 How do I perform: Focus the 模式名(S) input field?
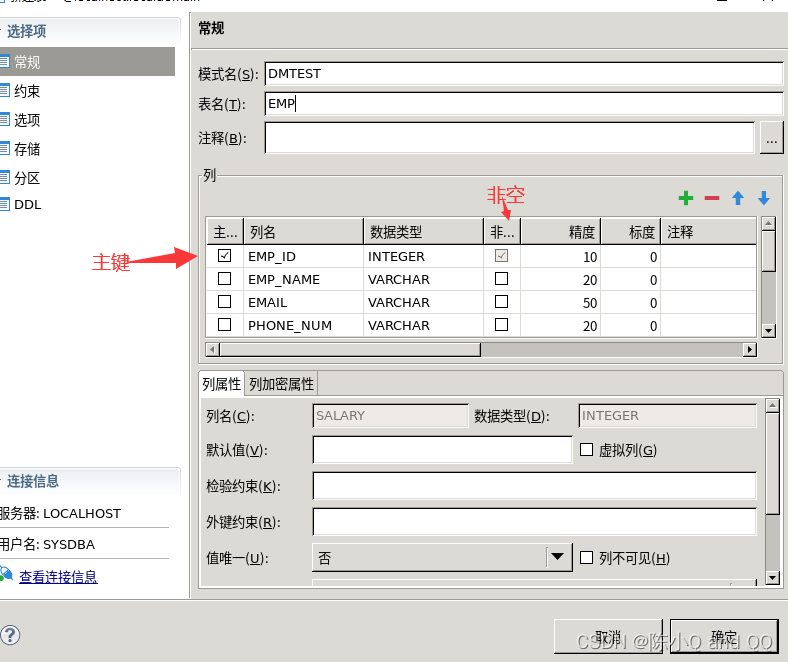pyautogui.click(x=524, y=73)
